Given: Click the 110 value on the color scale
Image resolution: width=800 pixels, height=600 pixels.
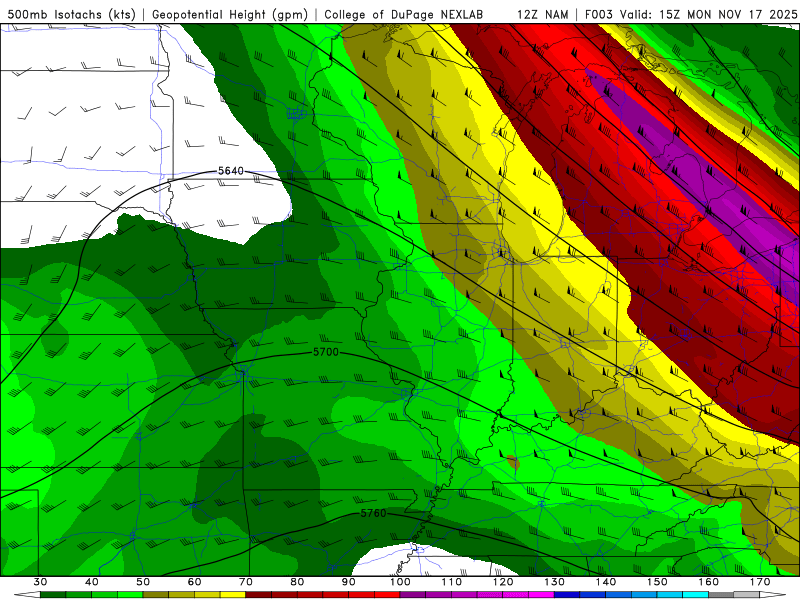Looking at the screenshot, I should [x=452, y=582].
